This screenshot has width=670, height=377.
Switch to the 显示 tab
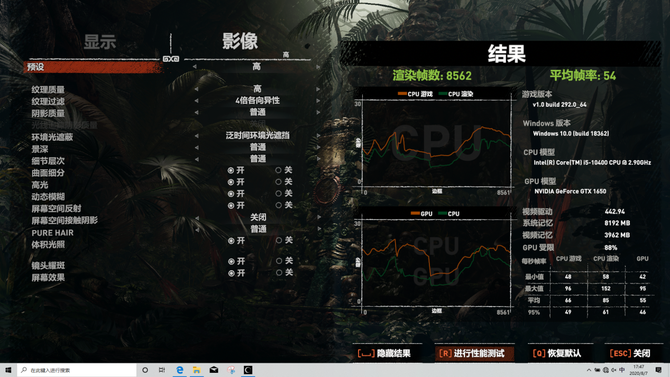pos(100,42)
